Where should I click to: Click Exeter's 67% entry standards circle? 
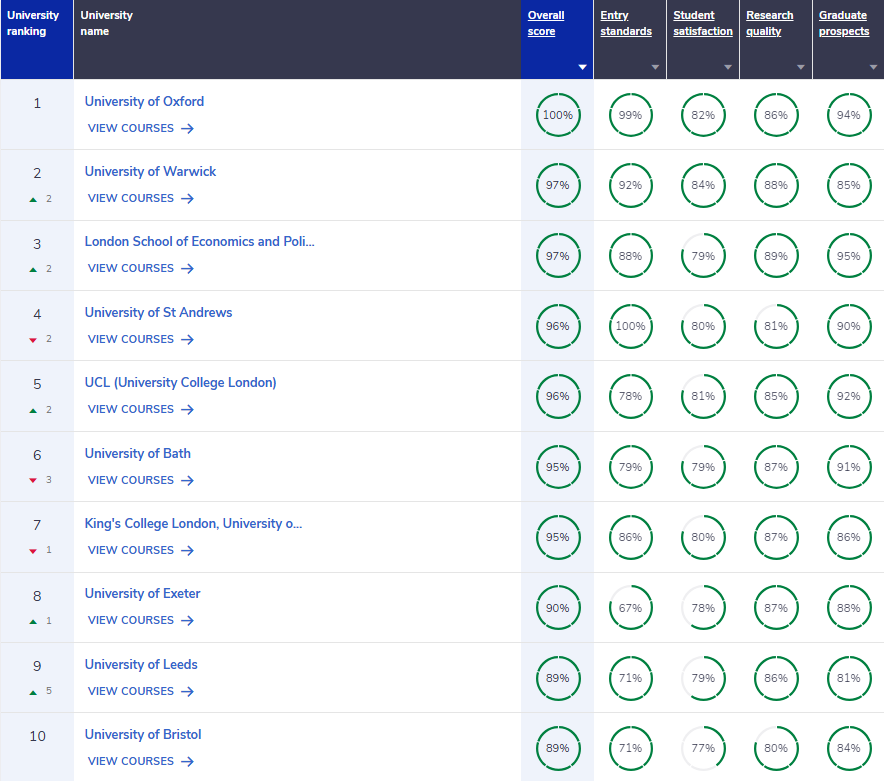pos(630,608)
